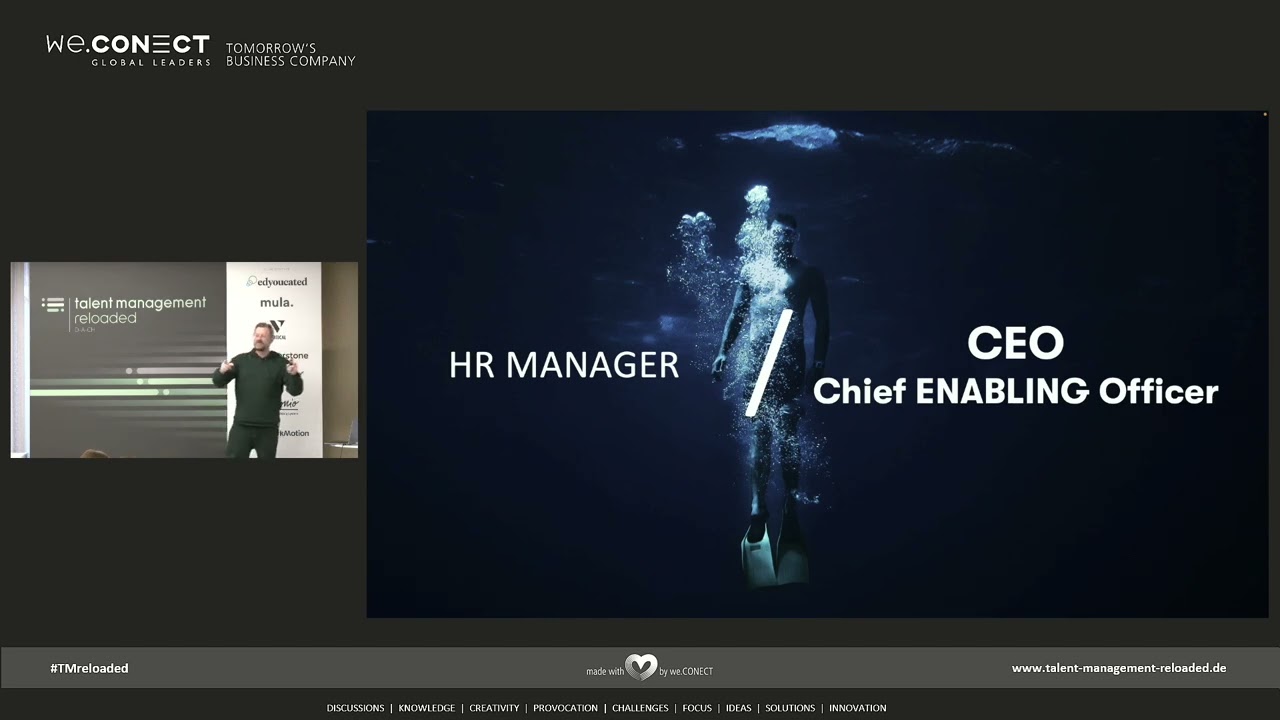Click the mula. sponsor logo
The height and width of the screenshot is (720, 1280).
pyautogui.click(x=276, y=302)
